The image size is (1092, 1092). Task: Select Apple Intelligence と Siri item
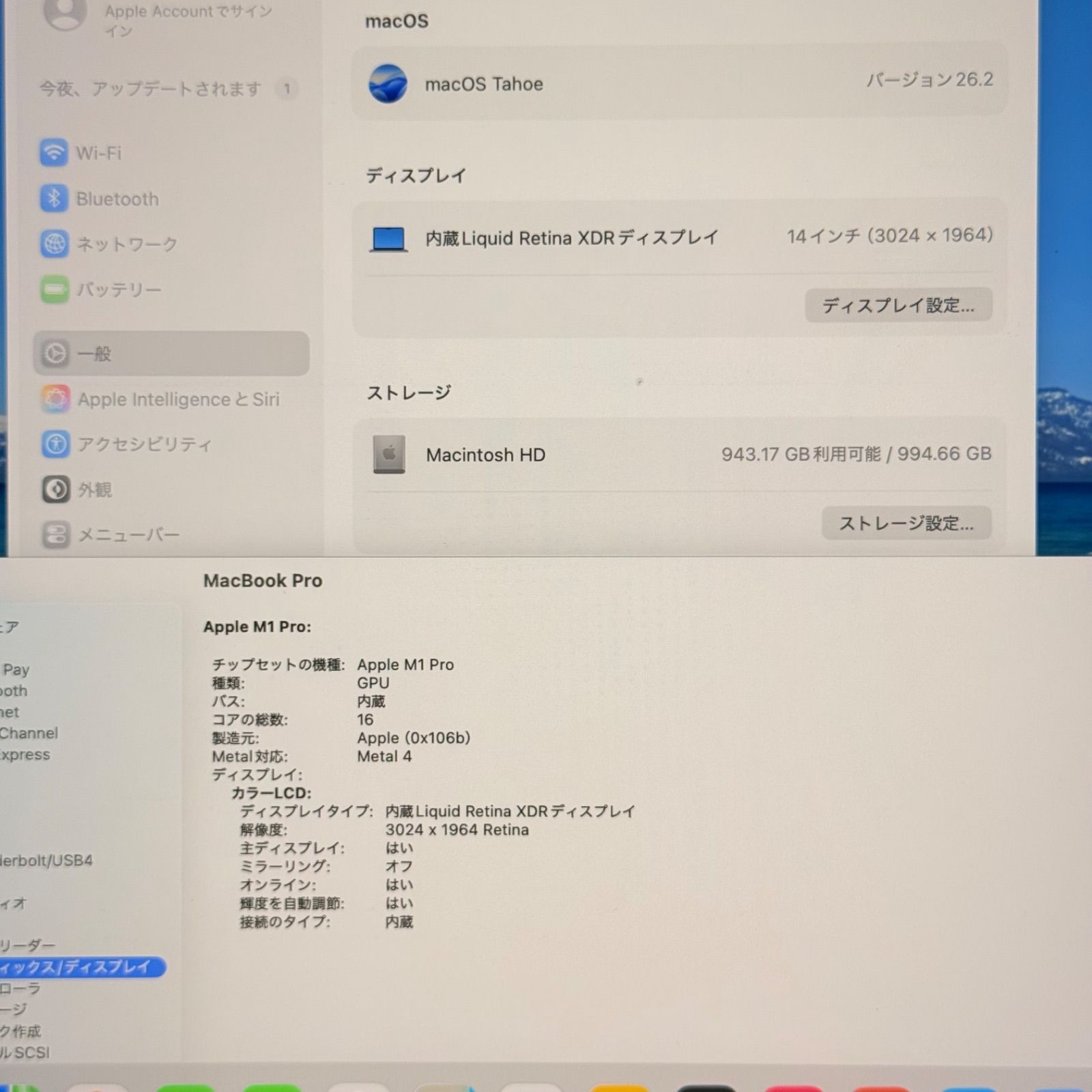pos(171,399)
